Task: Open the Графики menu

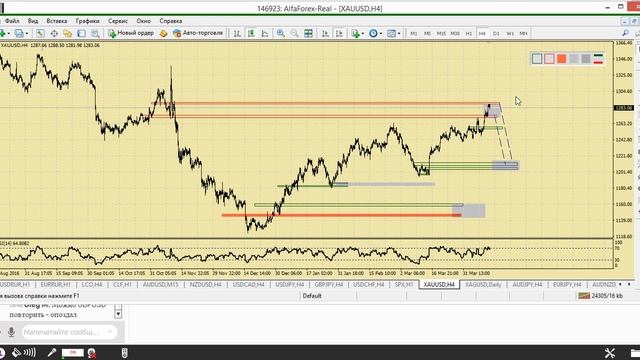Action: (x=87, y=21)
